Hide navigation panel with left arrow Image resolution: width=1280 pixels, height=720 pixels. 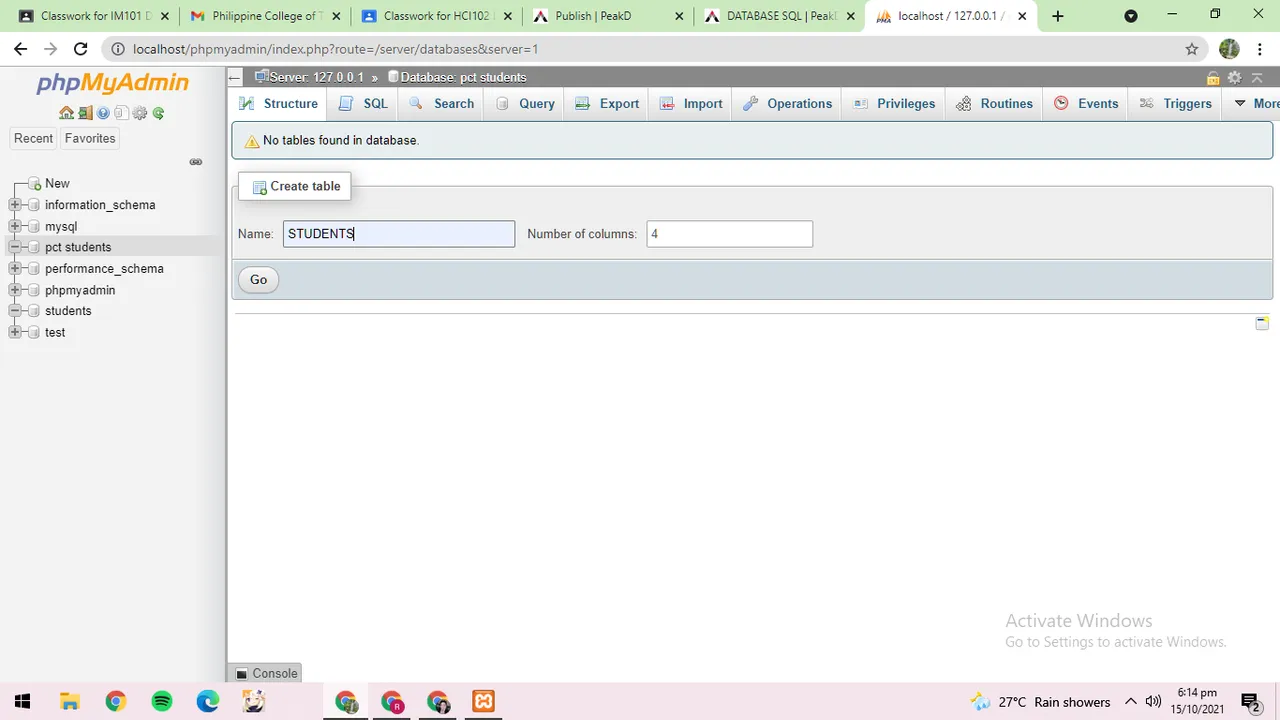pos(234,77)
